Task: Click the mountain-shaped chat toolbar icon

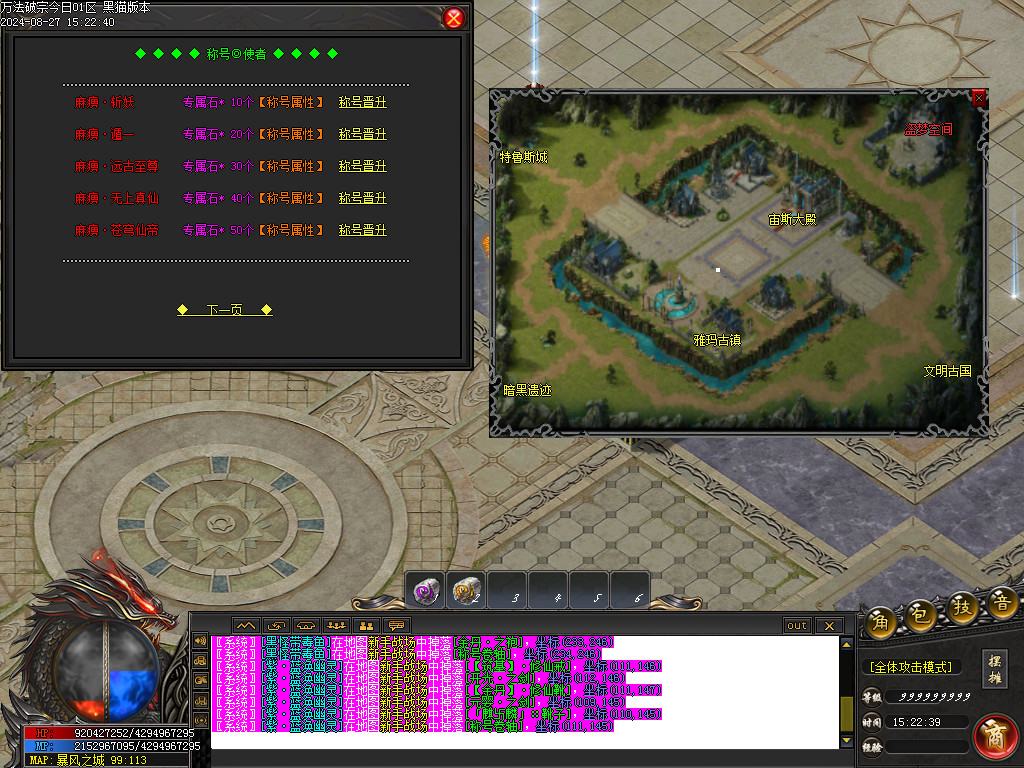Action: click(246, 626)
